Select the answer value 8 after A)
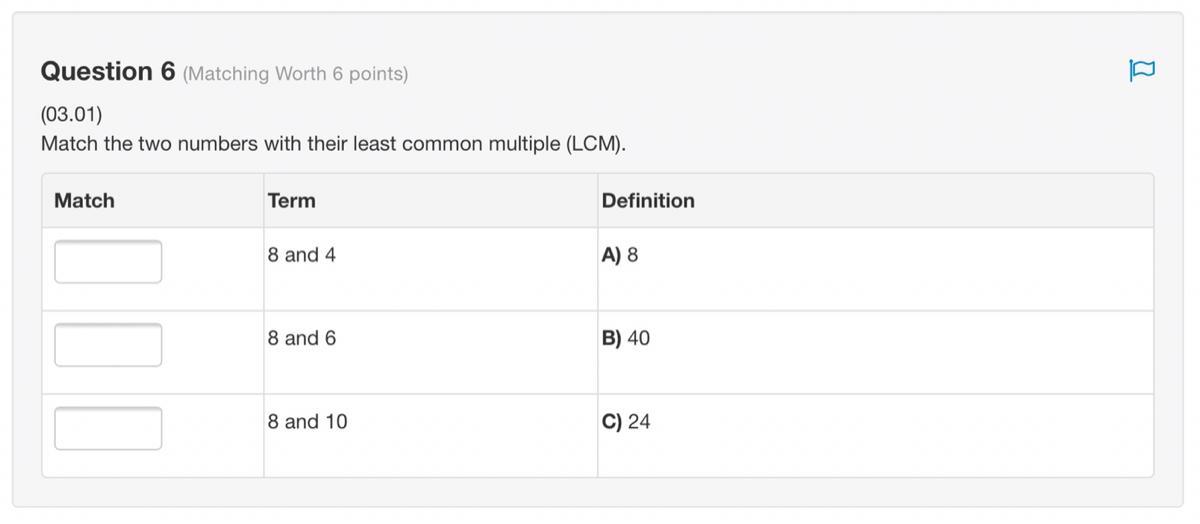1200x524 pixels. tap(633, 255)
